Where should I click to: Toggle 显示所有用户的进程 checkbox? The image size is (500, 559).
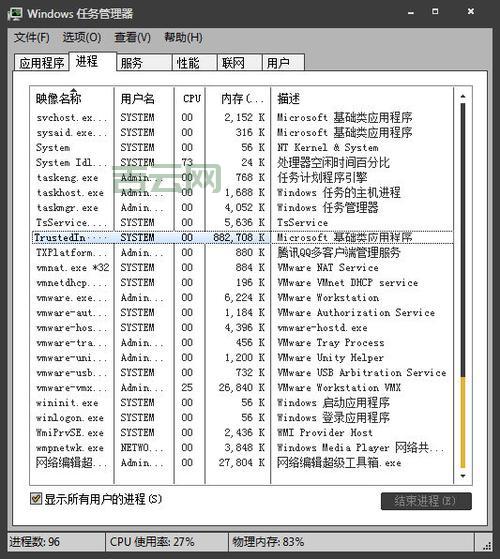tap(36, 499)
